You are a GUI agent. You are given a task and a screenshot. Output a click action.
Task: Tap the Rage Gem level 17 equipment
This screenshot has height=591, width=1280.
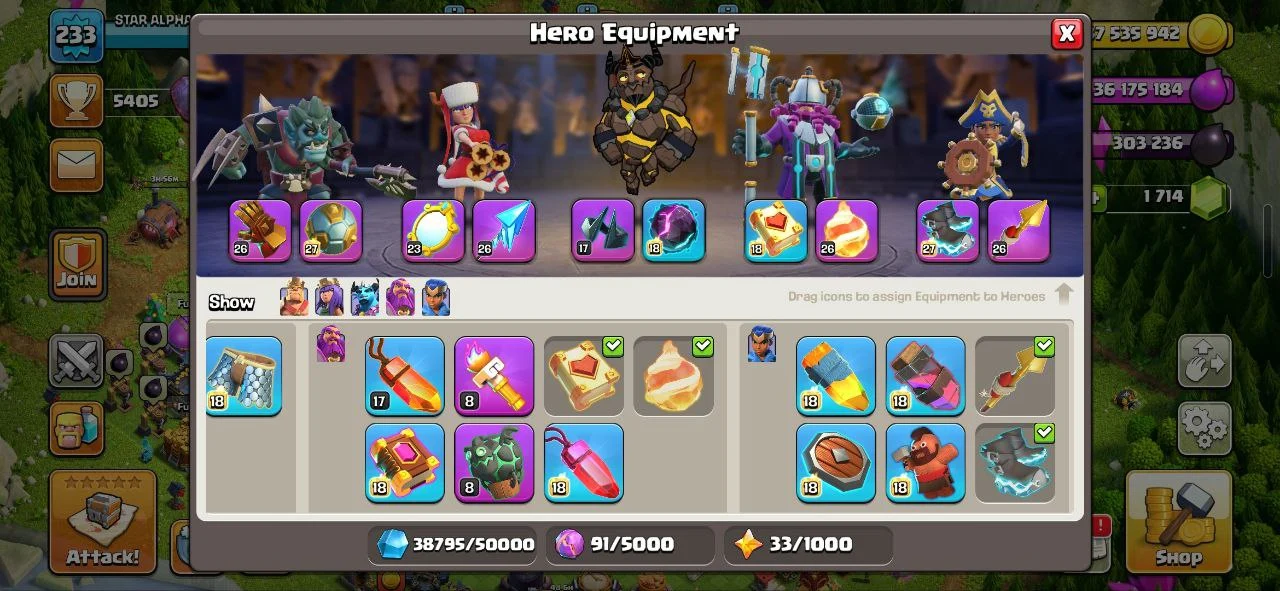coord(405,376)
